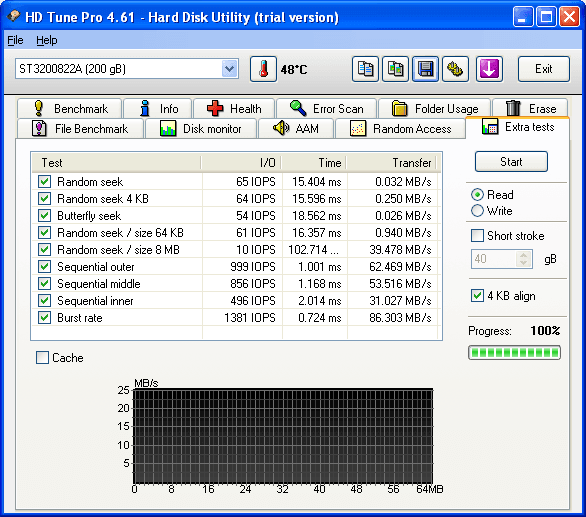Viewport: 586px width, 517px height.
Task: Click the green progress bar
Action: 514,353
